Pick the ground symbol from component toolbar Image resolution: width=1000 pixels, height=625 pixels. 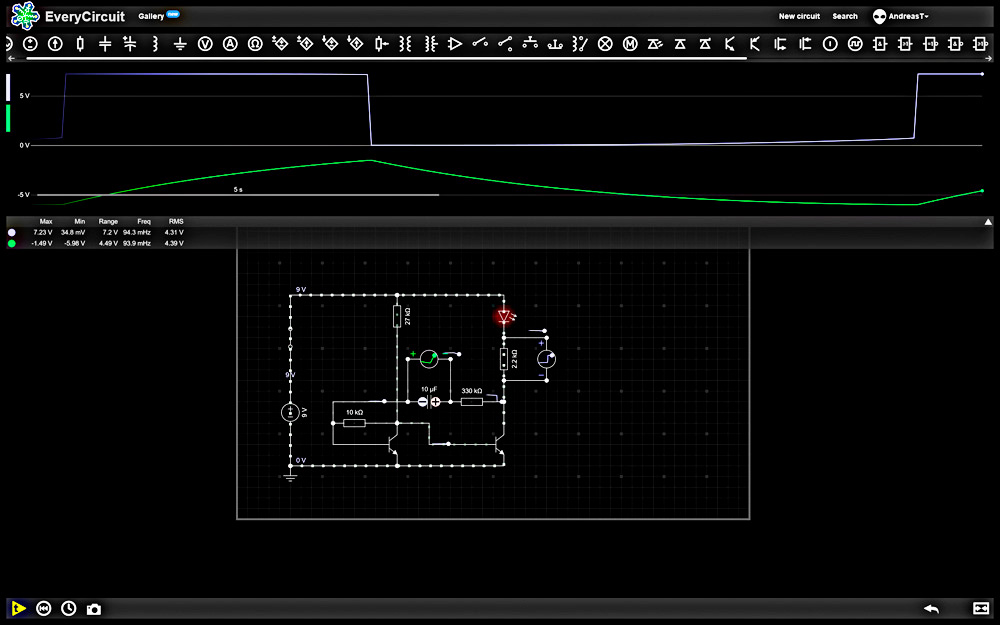coord(180,44)
